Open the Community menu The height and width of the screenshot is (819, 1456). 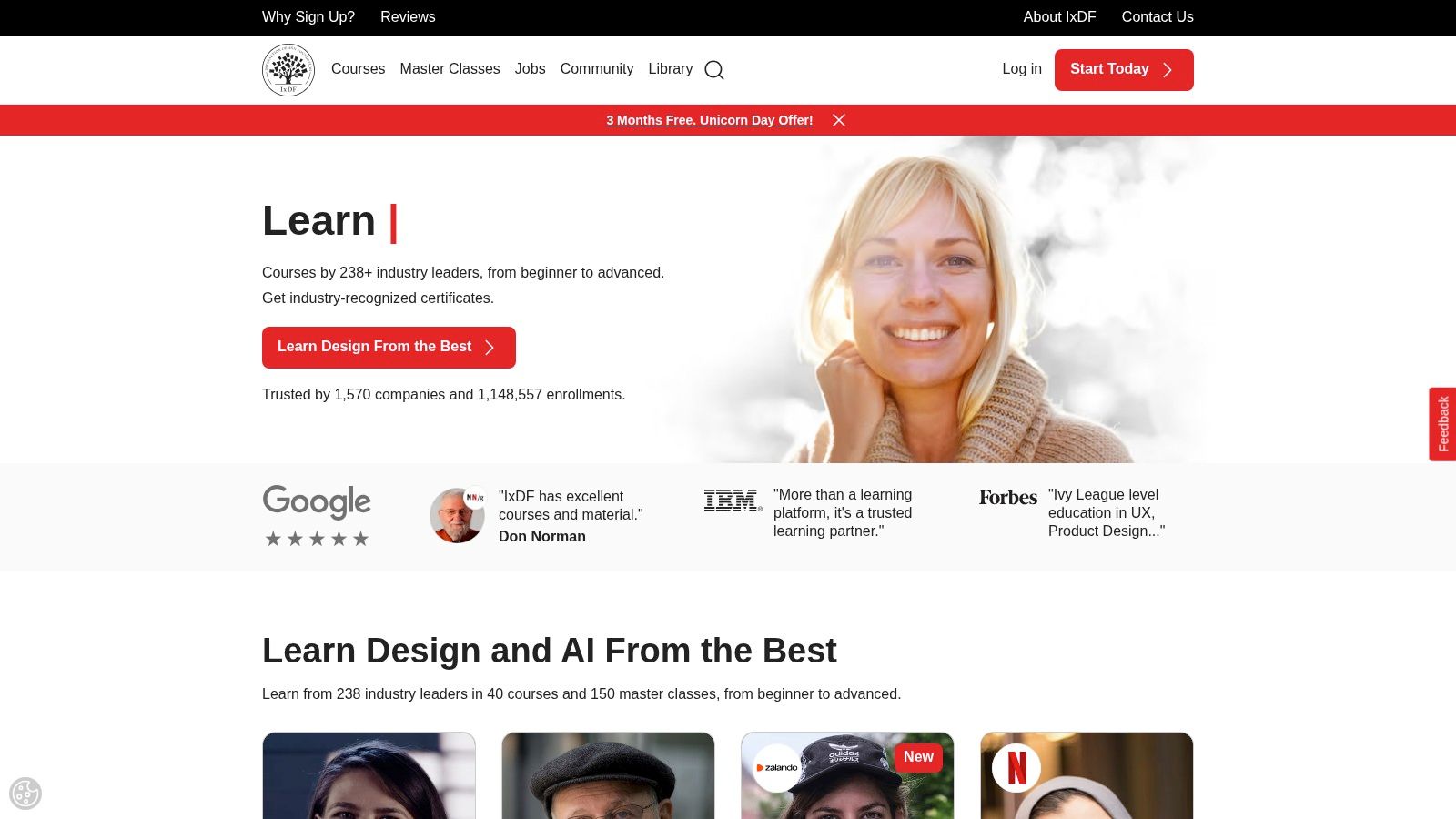(597, 69)
